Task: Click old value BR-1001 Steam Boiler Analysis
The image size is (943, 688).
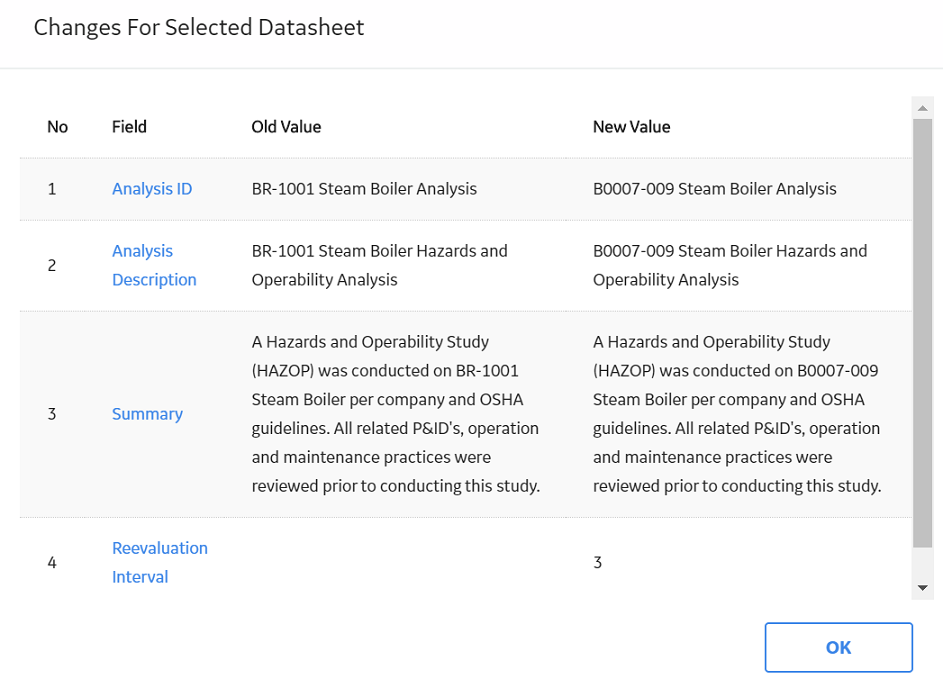Action: (x=364, y=189)
